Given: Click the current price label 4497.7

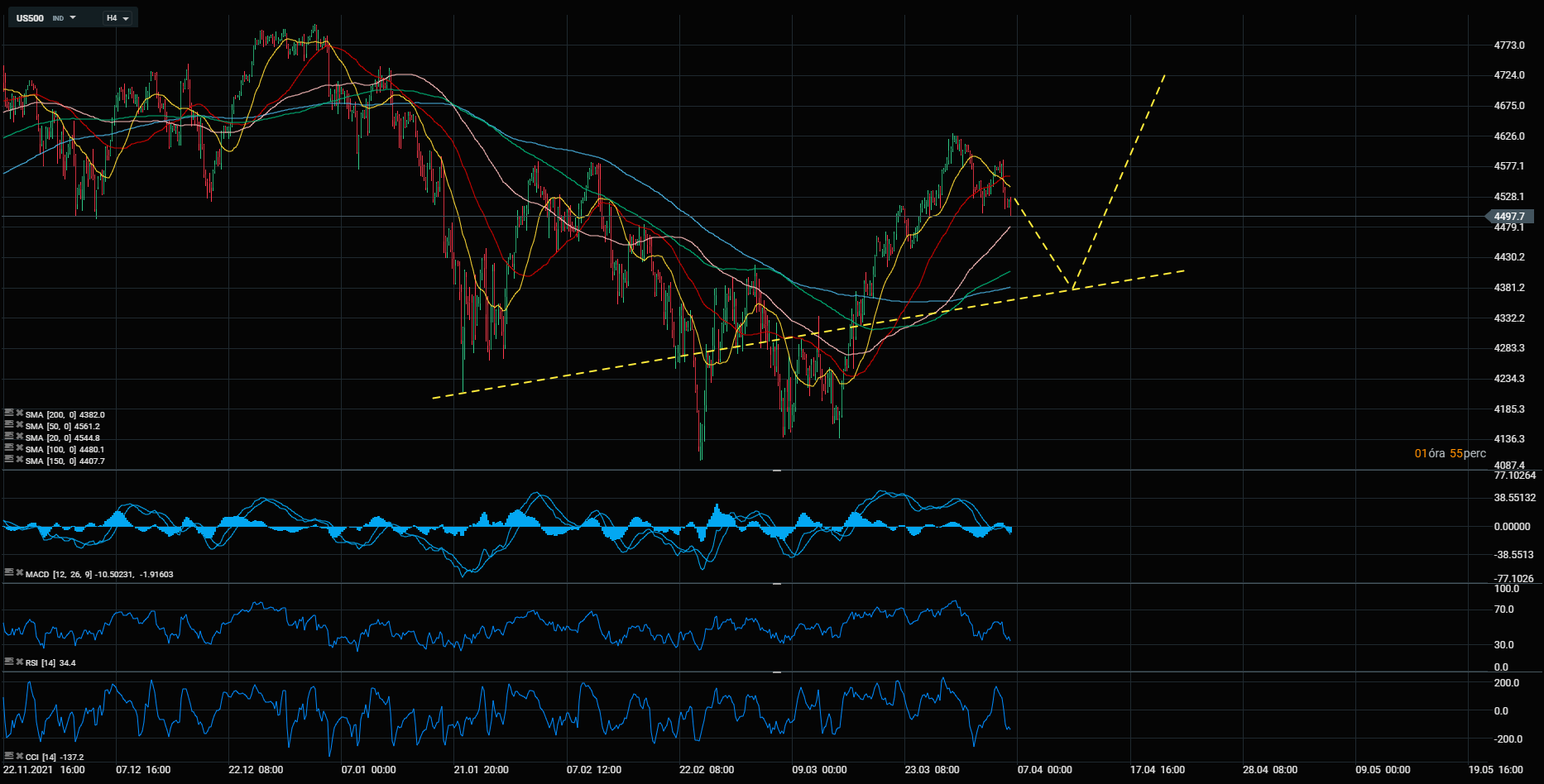Looking at the screenshot, I should coord(1509,217).
